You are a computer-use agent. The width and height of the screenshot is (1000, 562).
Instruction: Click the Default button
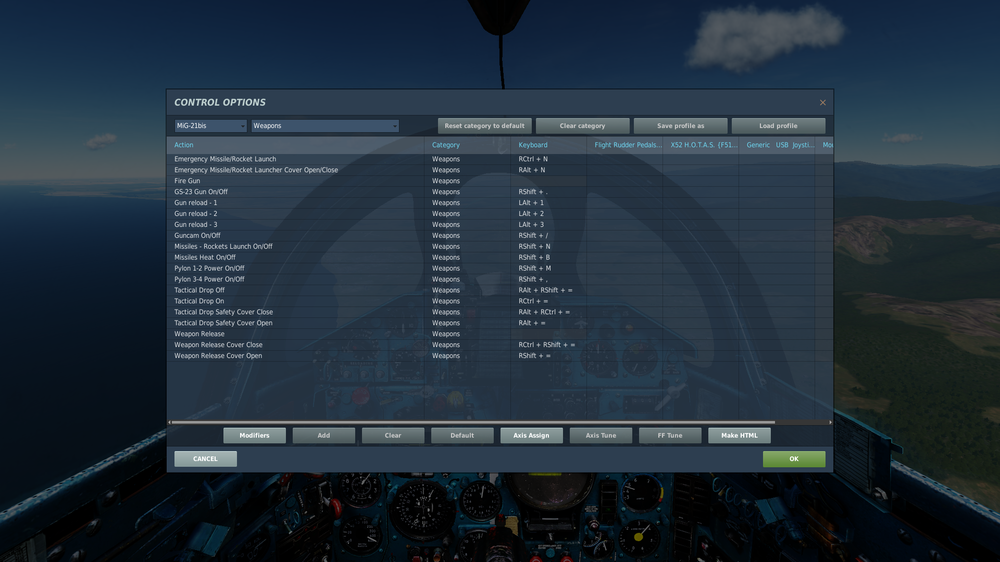462,436
